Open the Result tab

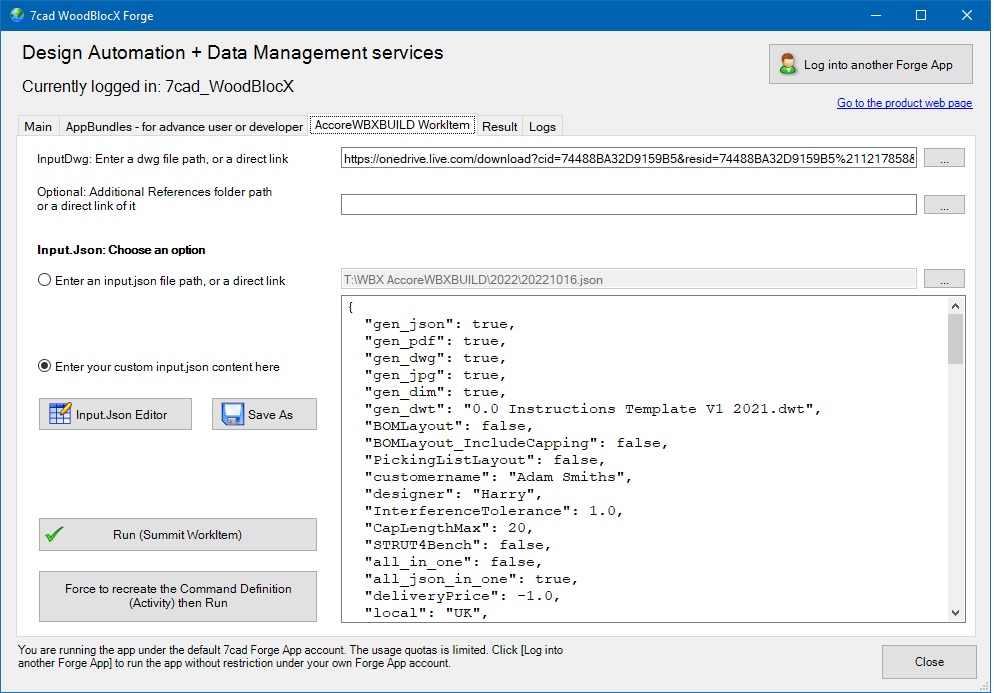coord(500,126)
